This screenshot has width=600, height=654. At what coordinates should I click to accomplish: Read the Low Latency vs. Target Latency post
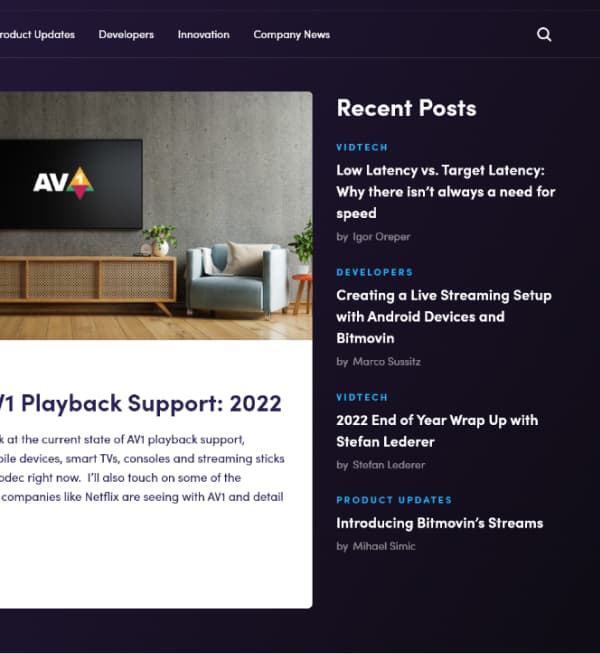446,192
